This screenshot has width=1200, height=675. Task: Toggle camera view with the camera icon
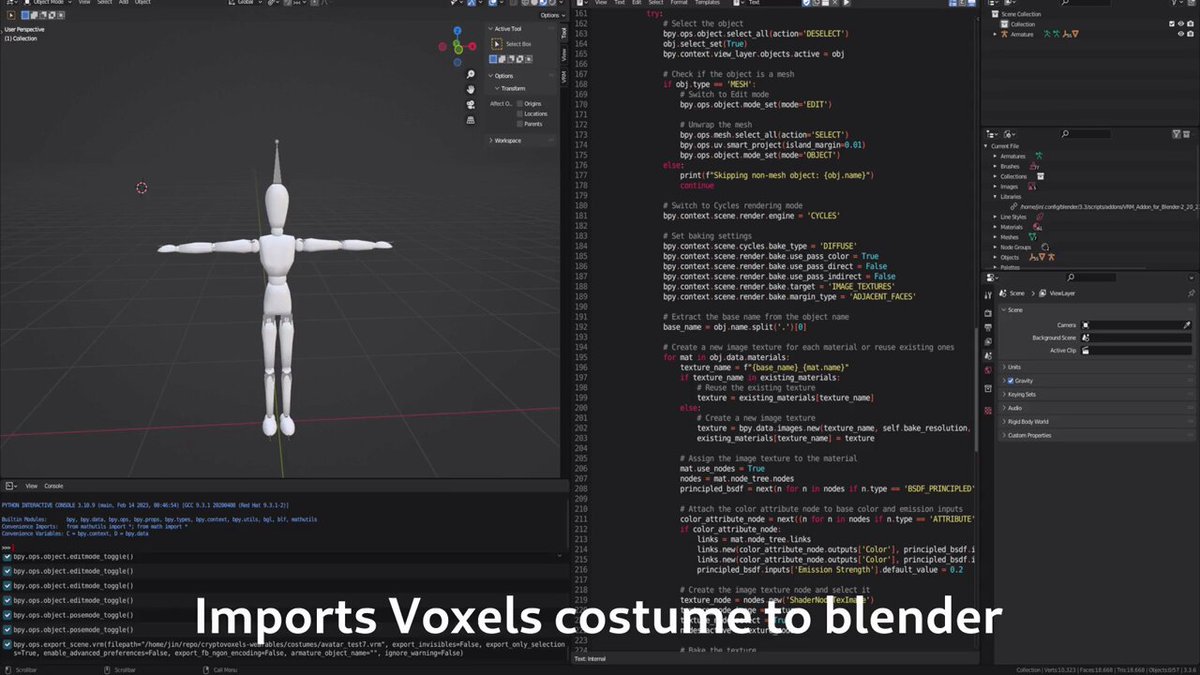(x=470, y=105)
